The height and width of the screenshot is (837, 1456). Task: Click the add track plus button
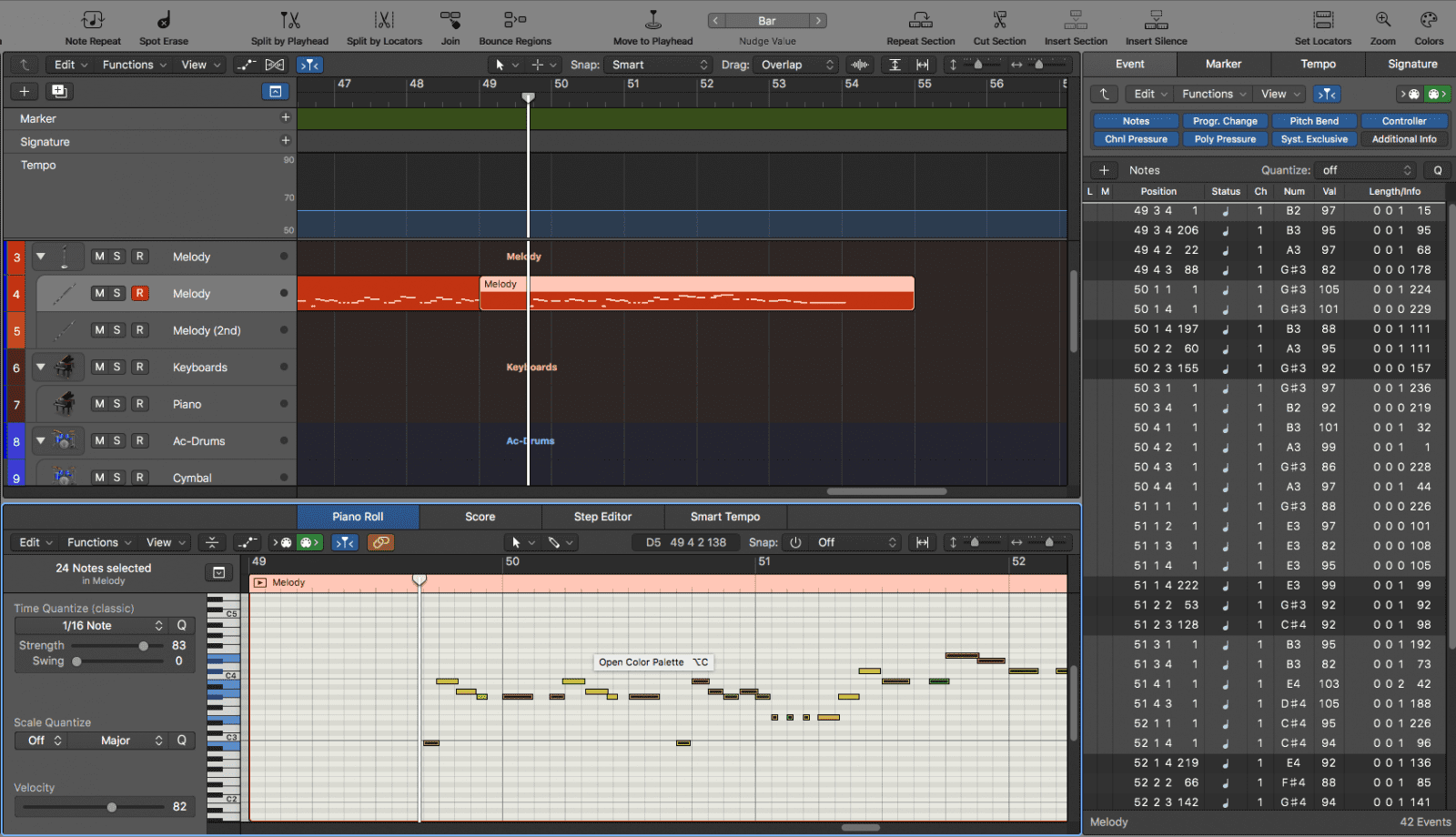point(25,91)
